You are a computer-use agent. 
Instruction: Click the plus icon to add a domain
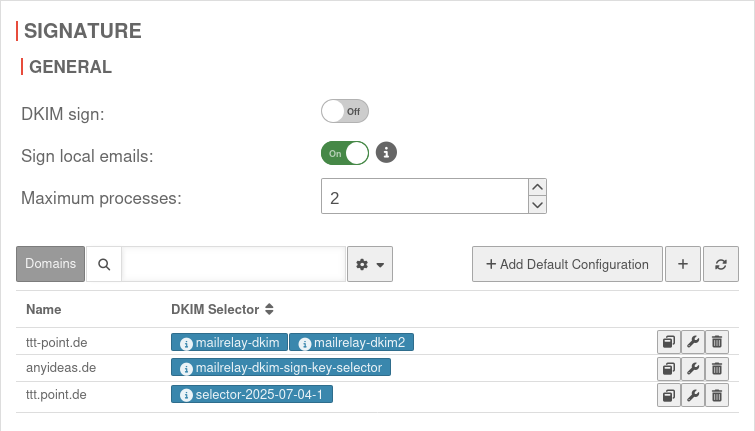point(682,264)
